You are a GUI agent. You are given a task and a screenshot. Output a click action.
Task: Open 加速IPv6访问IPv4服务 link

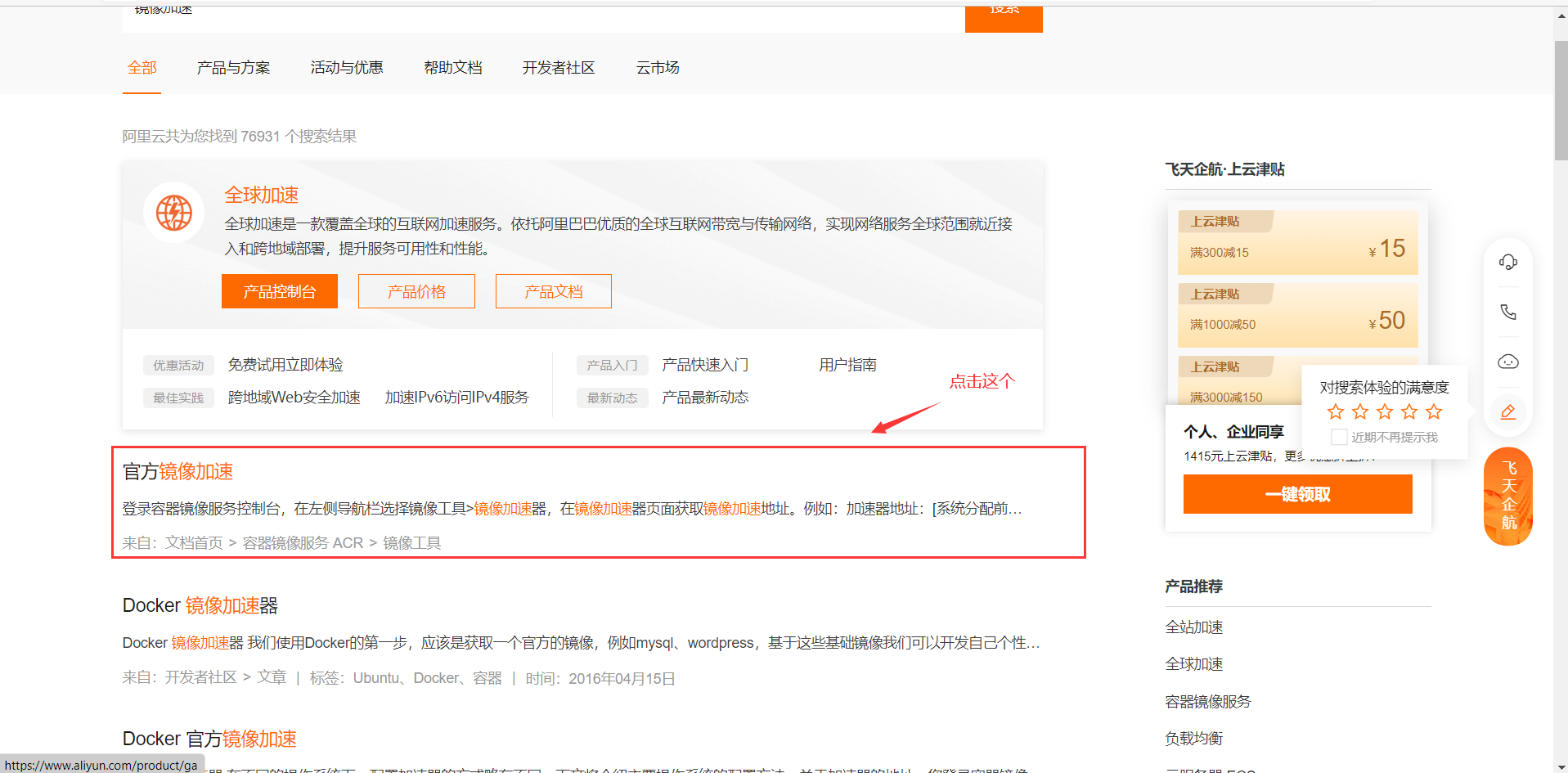click(x=457, y=398)
